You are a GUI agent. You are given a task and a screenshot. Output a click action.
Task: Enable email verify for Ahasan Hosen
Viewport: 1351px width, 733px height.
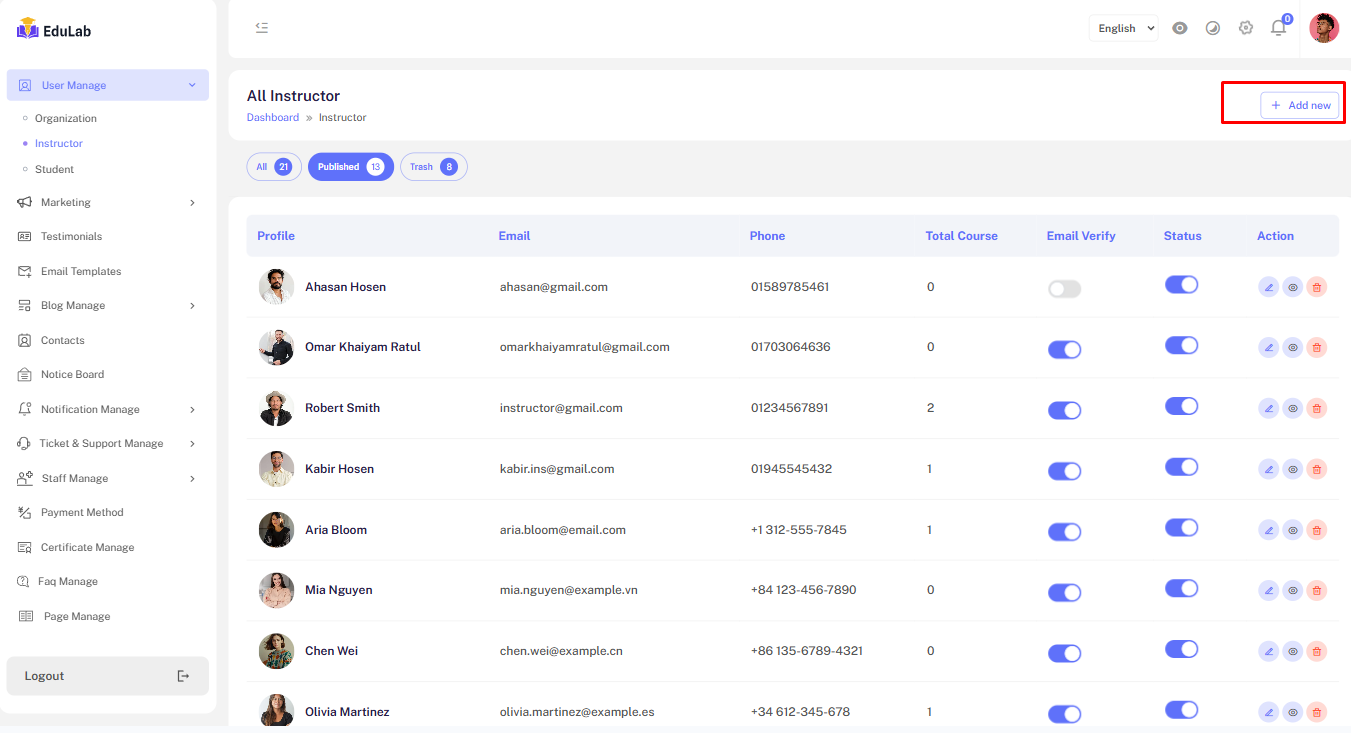pos(1064,289)
